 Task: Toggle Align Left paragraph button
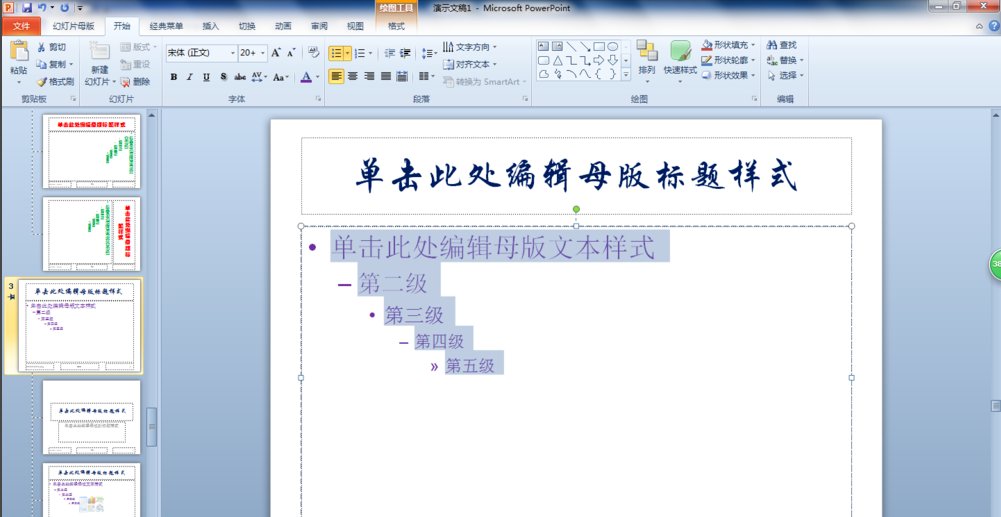click(x=336, y=76)
